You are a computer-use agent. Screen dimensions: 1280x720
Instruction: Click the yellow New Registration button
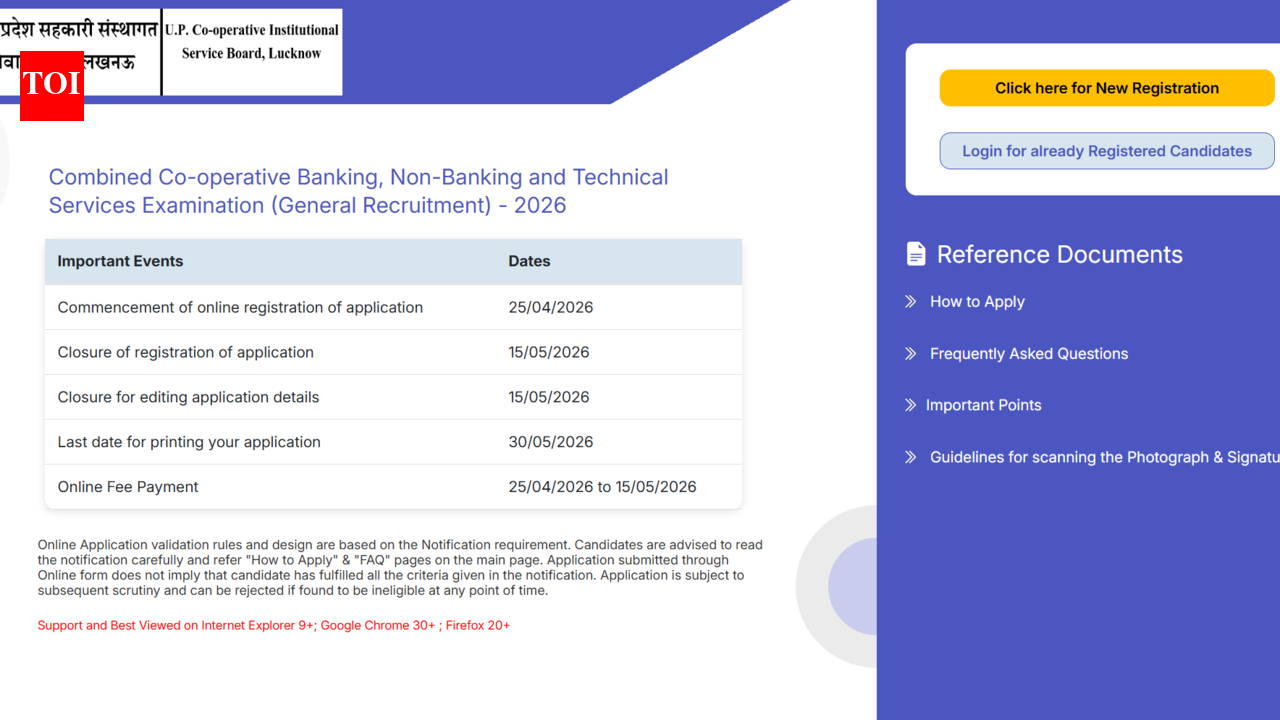(x=1107, y=88)
